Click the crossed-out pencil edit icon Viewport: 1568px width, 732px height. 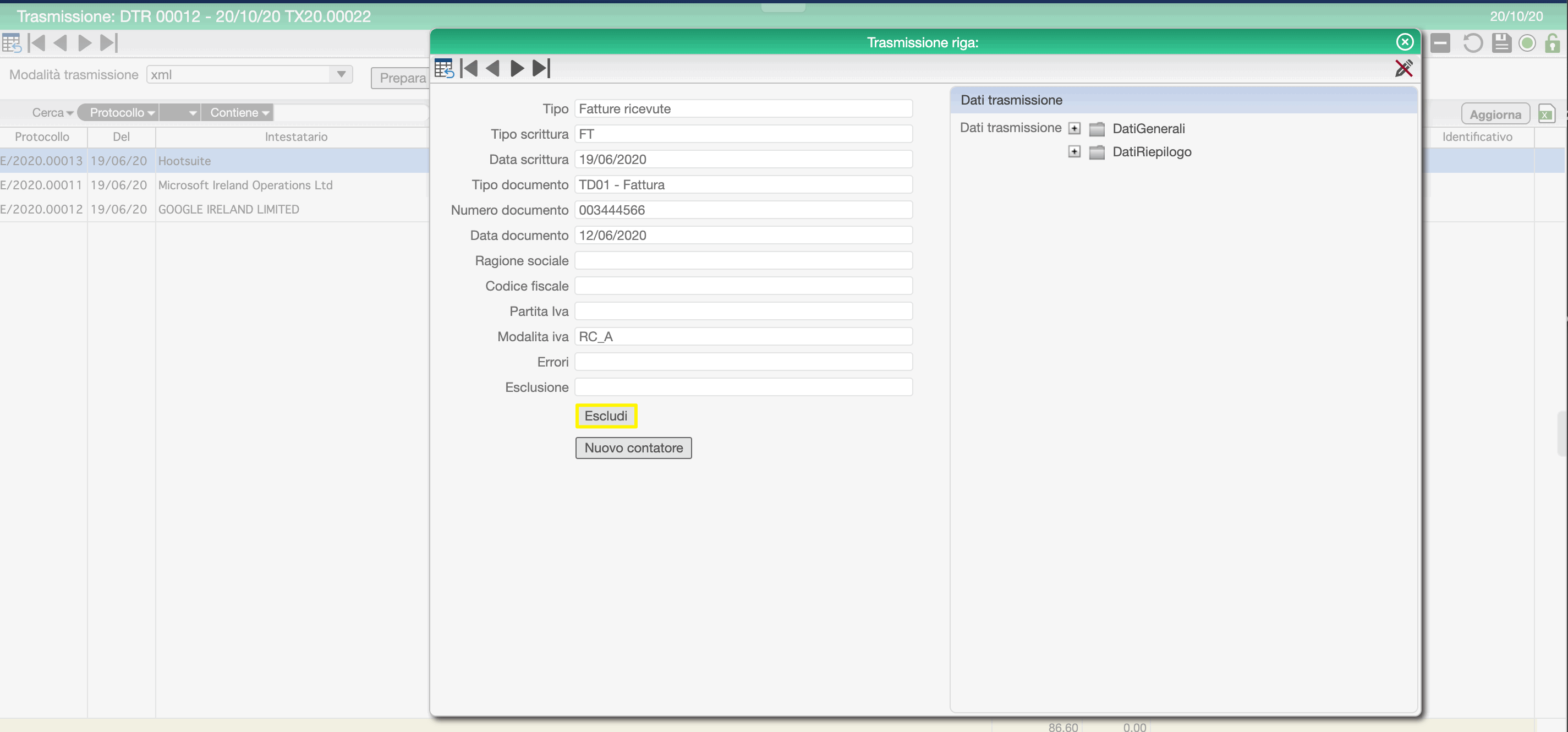pos(1403,68)
